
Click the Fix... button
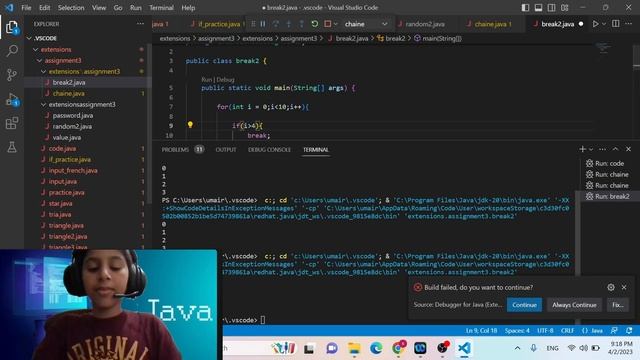coord(618,305)
